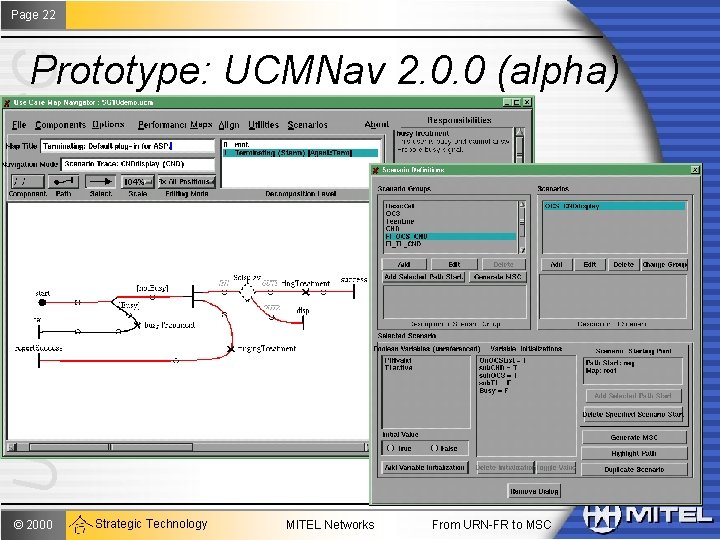Click the Toggle Value button

(556, 468)
